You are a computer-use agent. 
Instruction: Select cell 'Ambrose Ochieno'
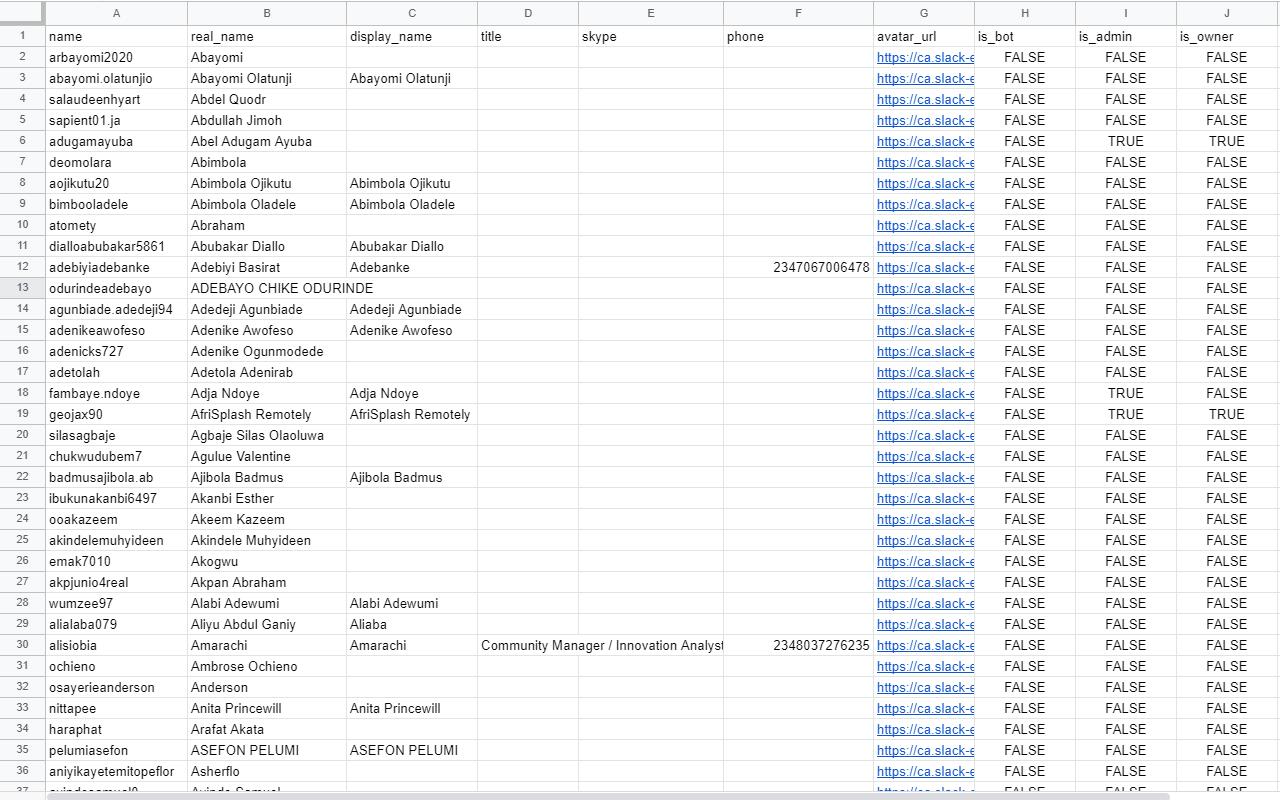[x=267, y=666]
